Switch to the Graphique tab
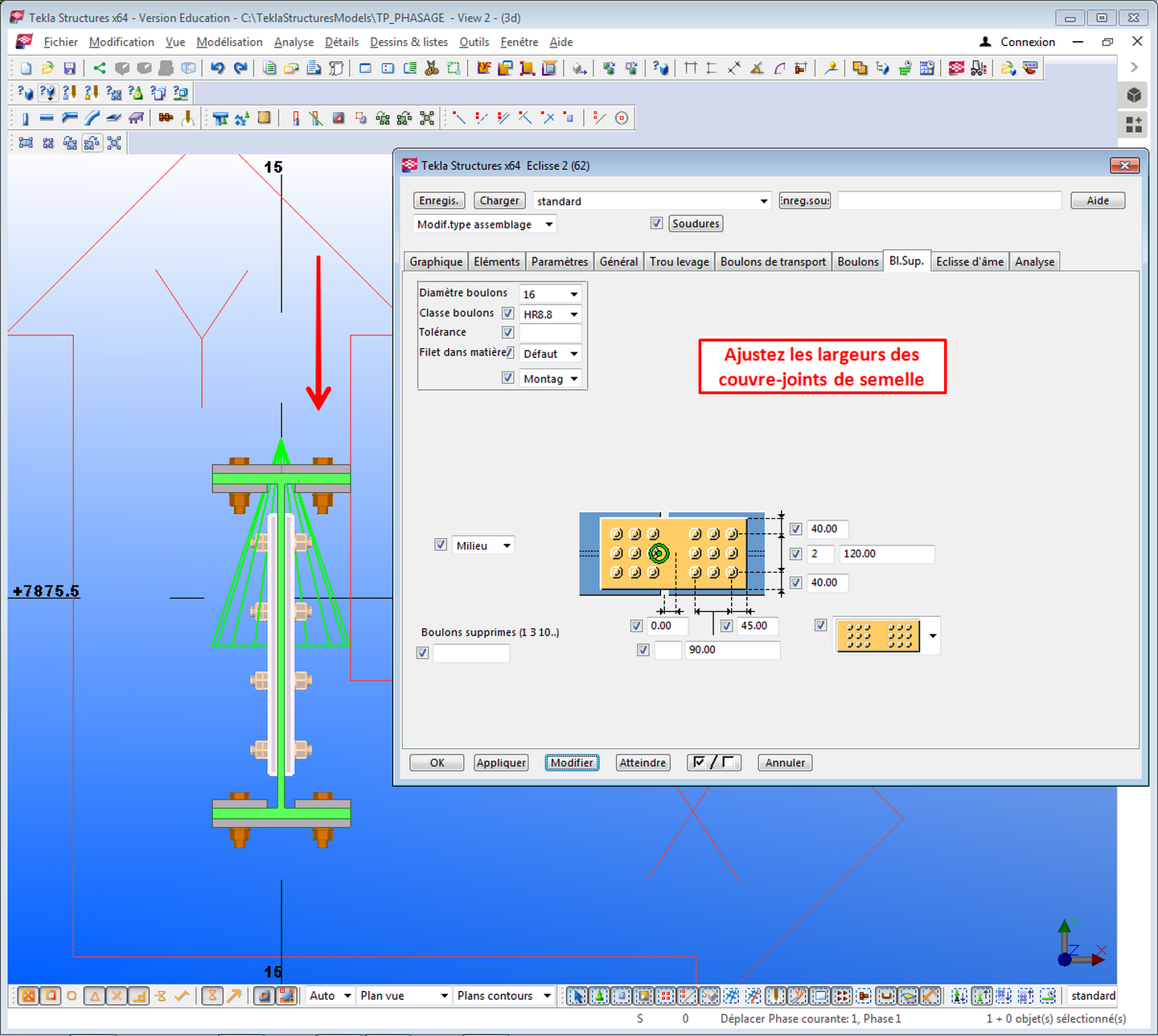Screen dimensions: 1158x1036 click(x=436, y=261)
